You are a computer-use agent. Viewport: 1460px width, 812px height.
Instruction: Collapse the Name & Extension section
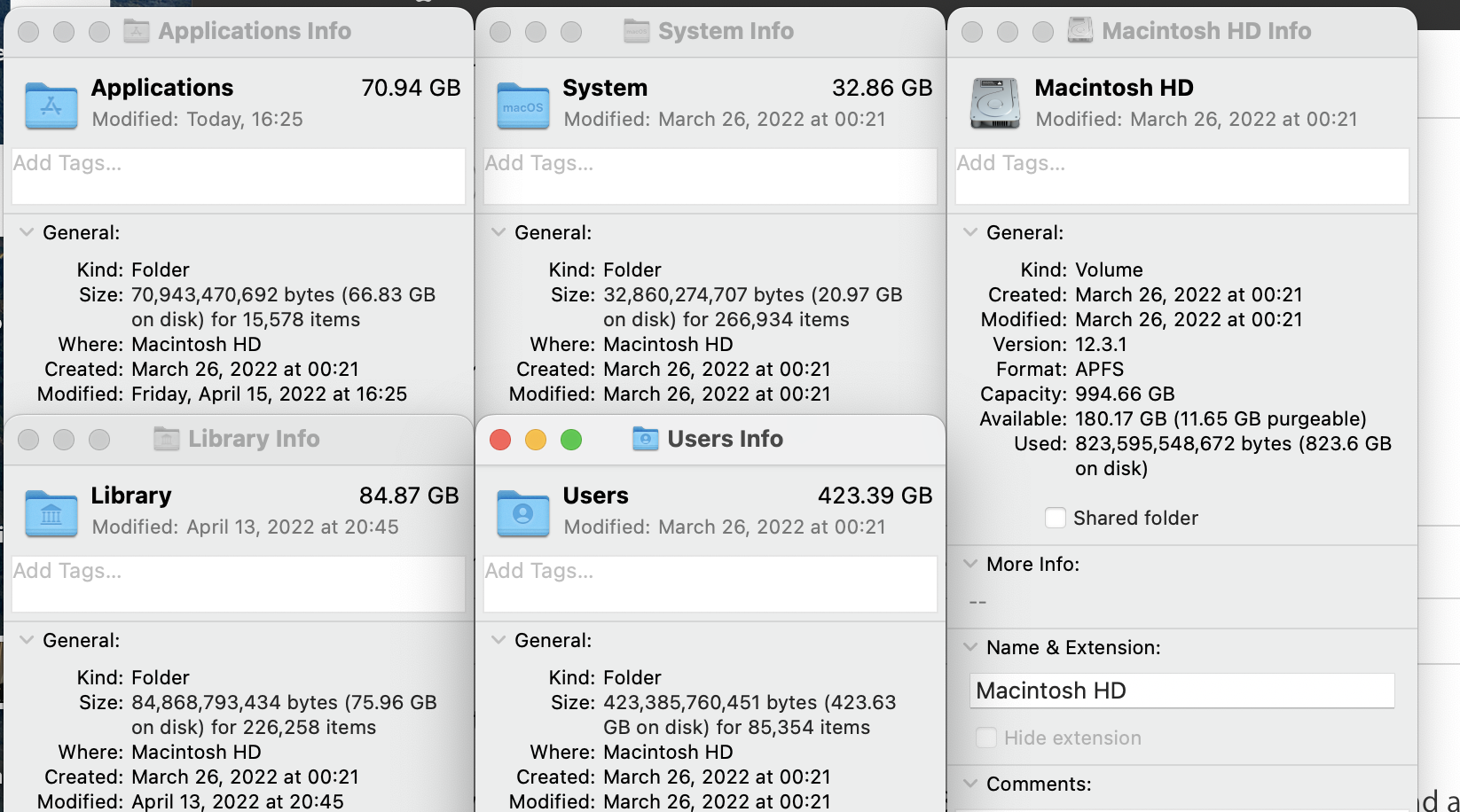pos(970,647)
